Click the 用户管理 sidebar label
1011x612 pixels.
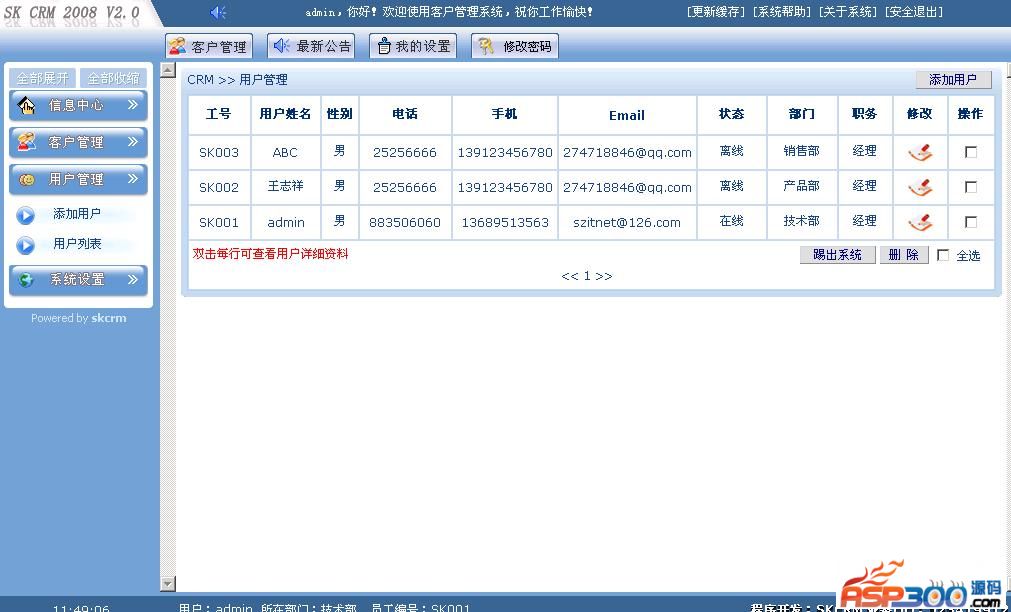pyautogui.click(x=76, y=179)
